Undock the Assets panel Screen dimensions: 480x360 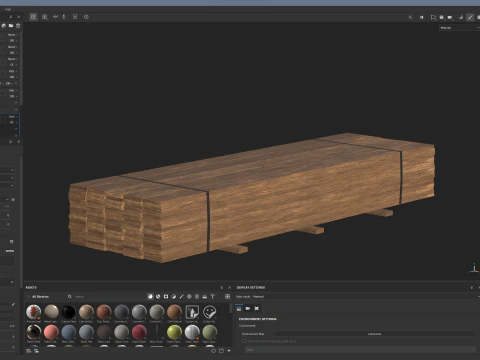point(222,287)
